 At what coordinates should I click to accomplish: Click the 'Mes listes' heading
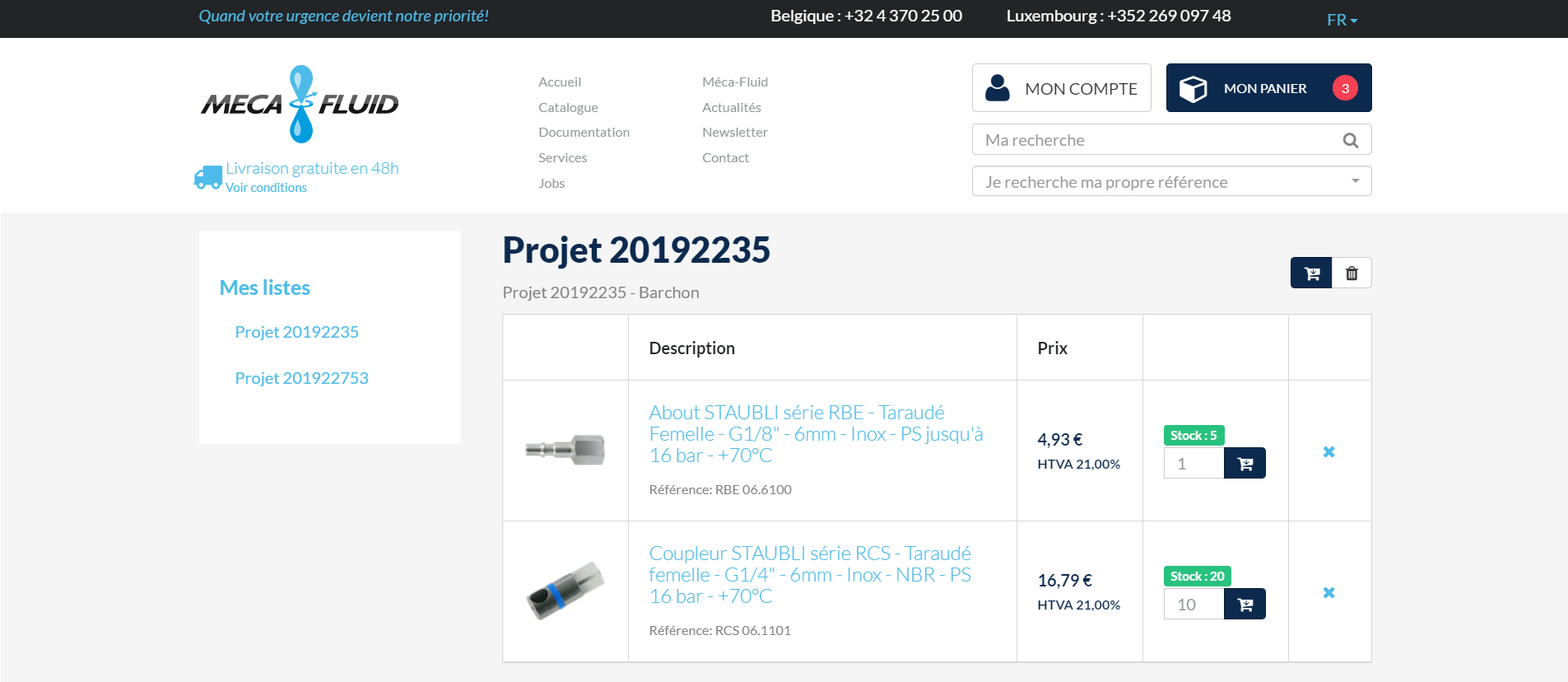[x=264, y=287]
